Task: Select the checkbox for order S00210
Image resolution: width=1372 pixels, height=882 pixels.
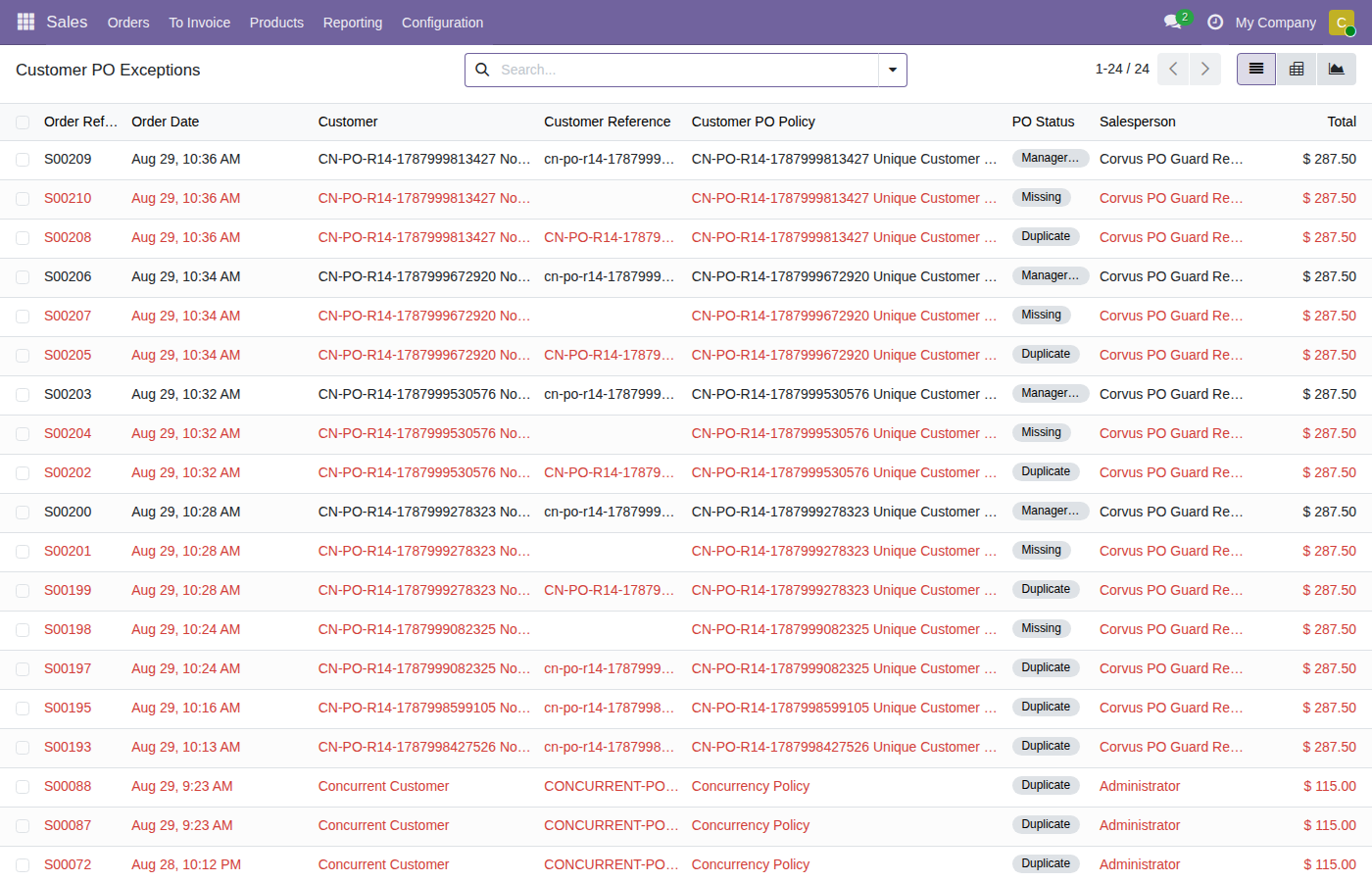Action: point(23,199)
